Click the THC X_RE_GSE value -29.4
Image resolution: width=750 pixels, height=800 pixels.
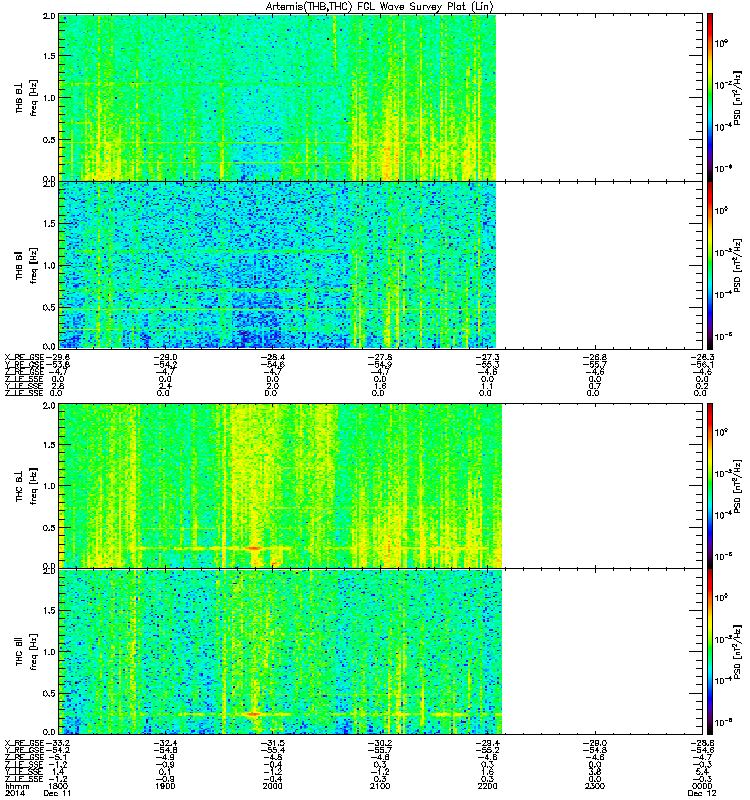click(487, 743)
